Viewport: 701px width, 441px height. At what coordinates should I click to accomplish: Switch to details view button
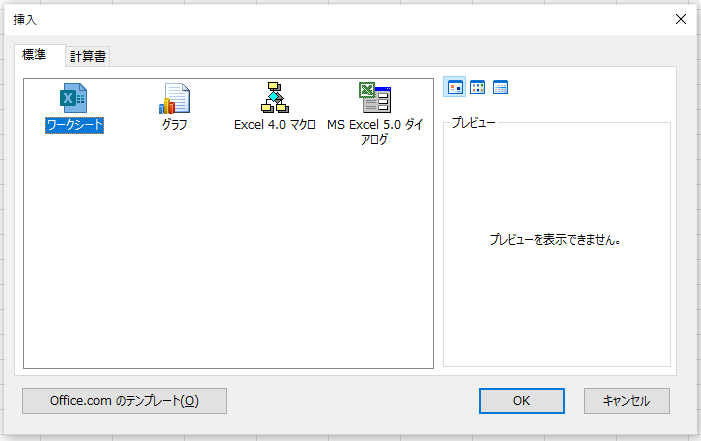tap(500, 87)
